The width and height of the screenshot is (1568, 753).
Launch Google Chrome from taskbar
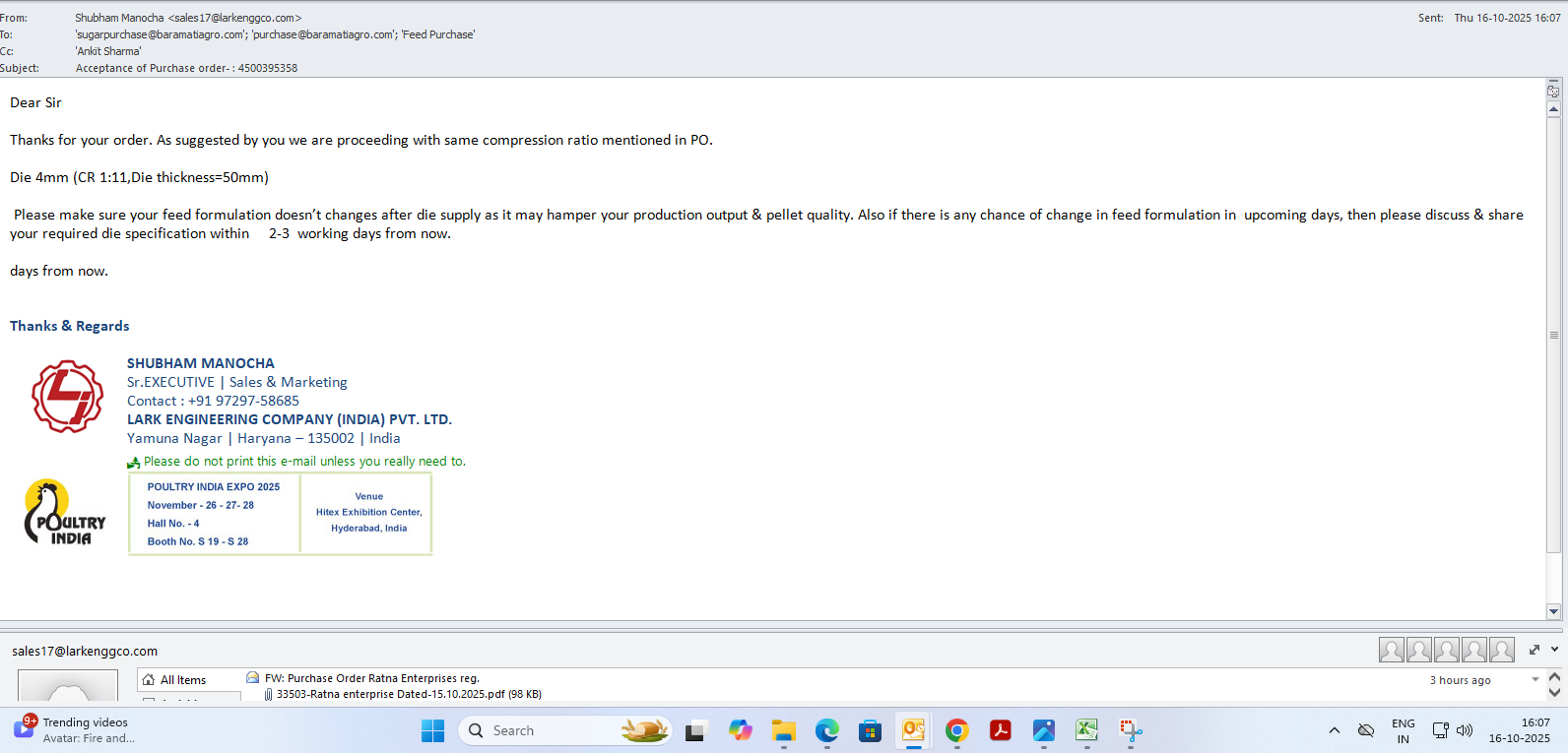coord(956,730)
